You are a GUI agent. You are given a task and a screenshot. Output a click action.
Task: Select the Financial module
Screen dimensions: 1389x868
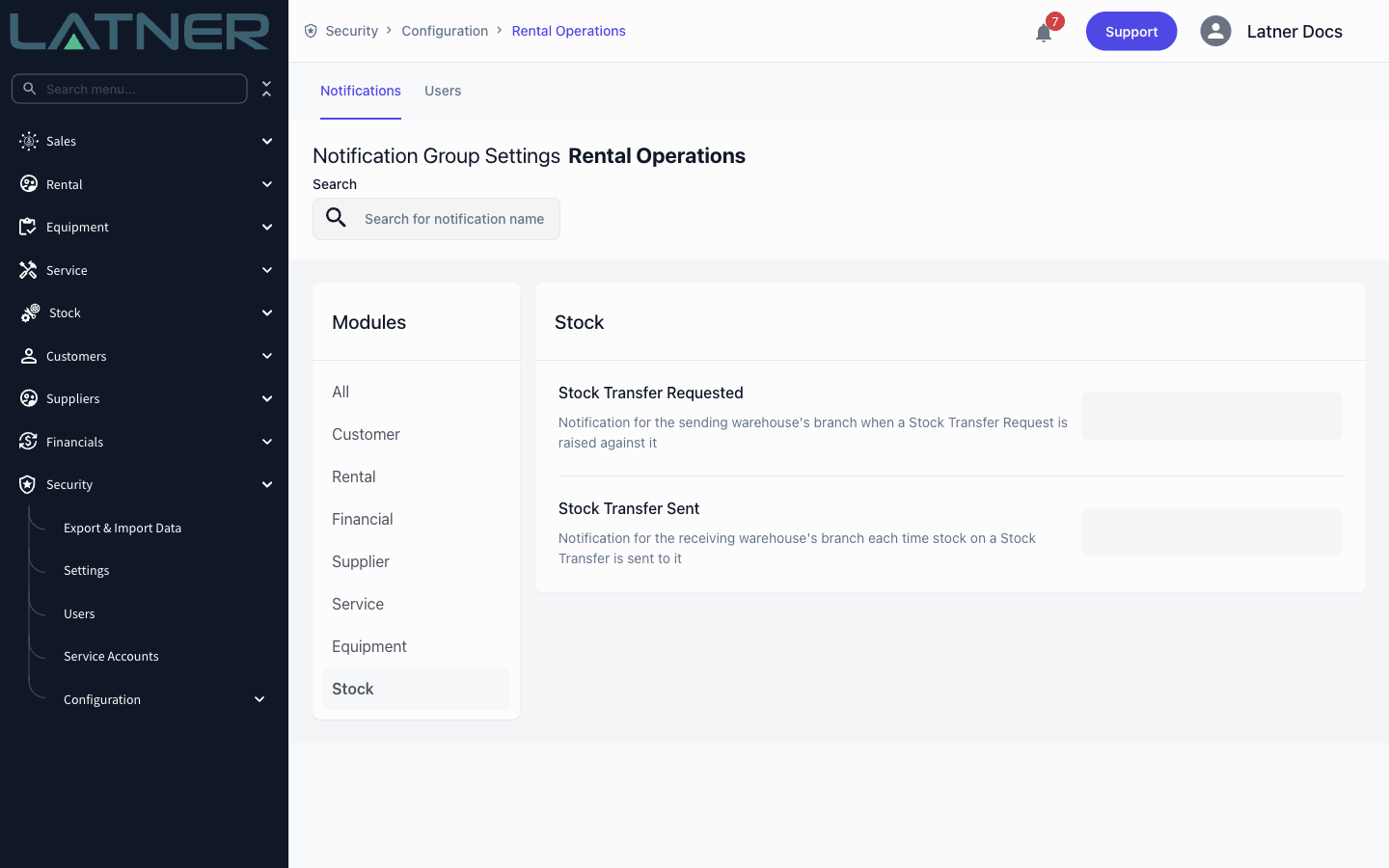click(416, 519)
